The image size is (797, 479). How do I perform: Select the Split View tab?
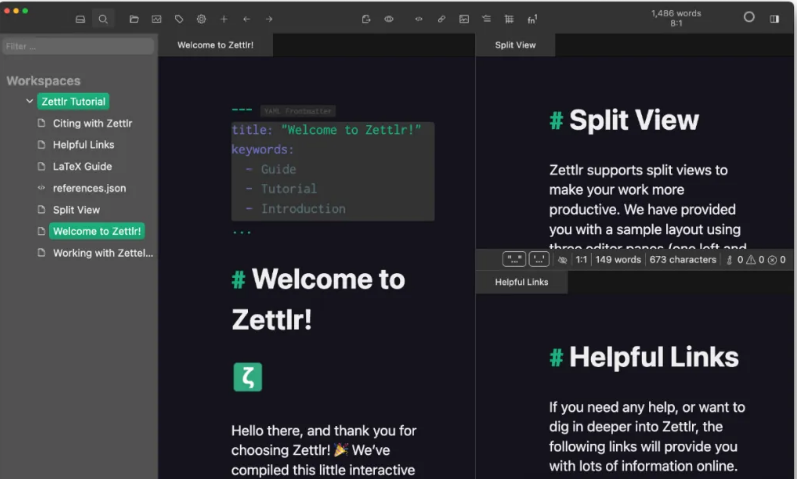(515, 45)
